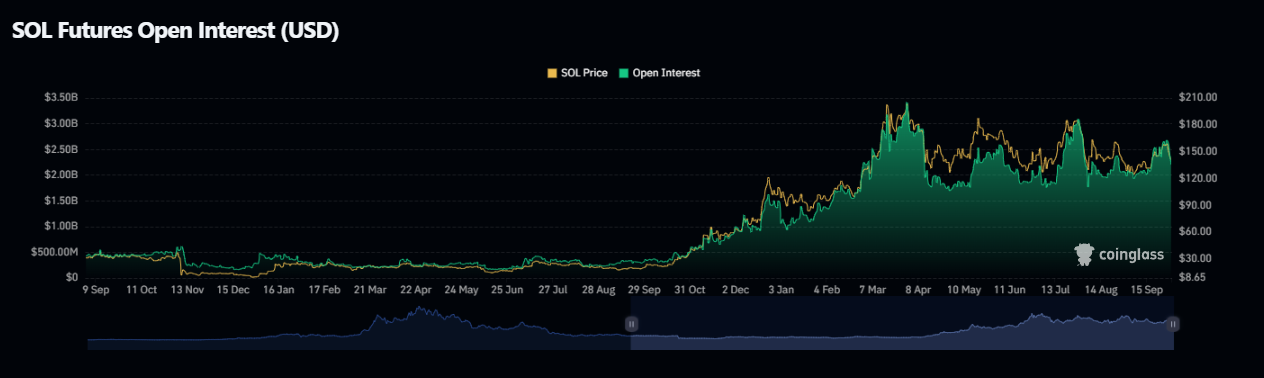Click the 11 Jun date label

(x=1010, y=290)
